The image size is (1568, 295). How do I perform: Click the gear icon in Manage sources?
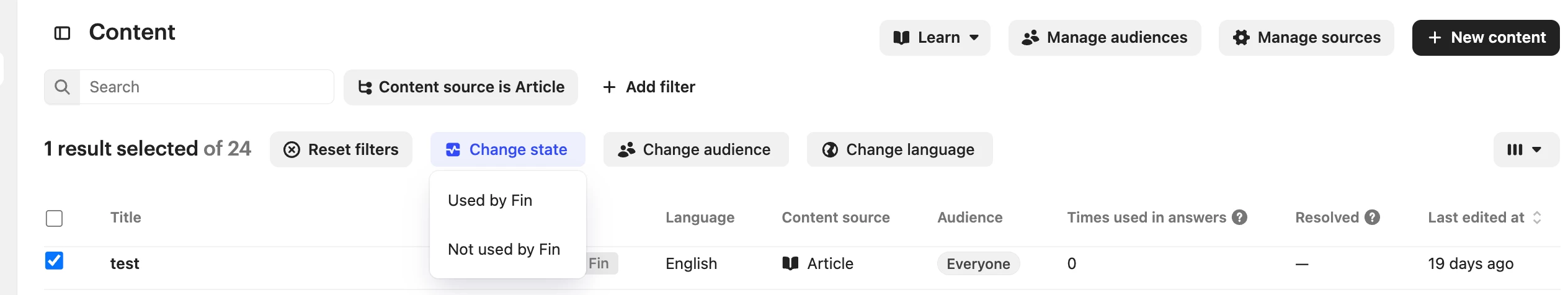(x=1241, y=38)
